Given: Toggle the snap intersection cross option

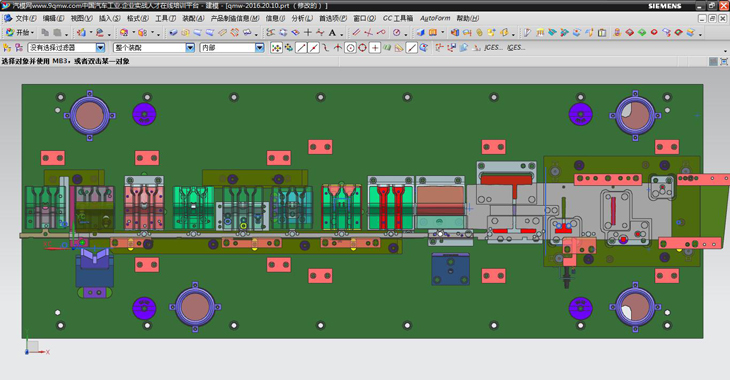Looking at the screenshot, I should [338, 48].
